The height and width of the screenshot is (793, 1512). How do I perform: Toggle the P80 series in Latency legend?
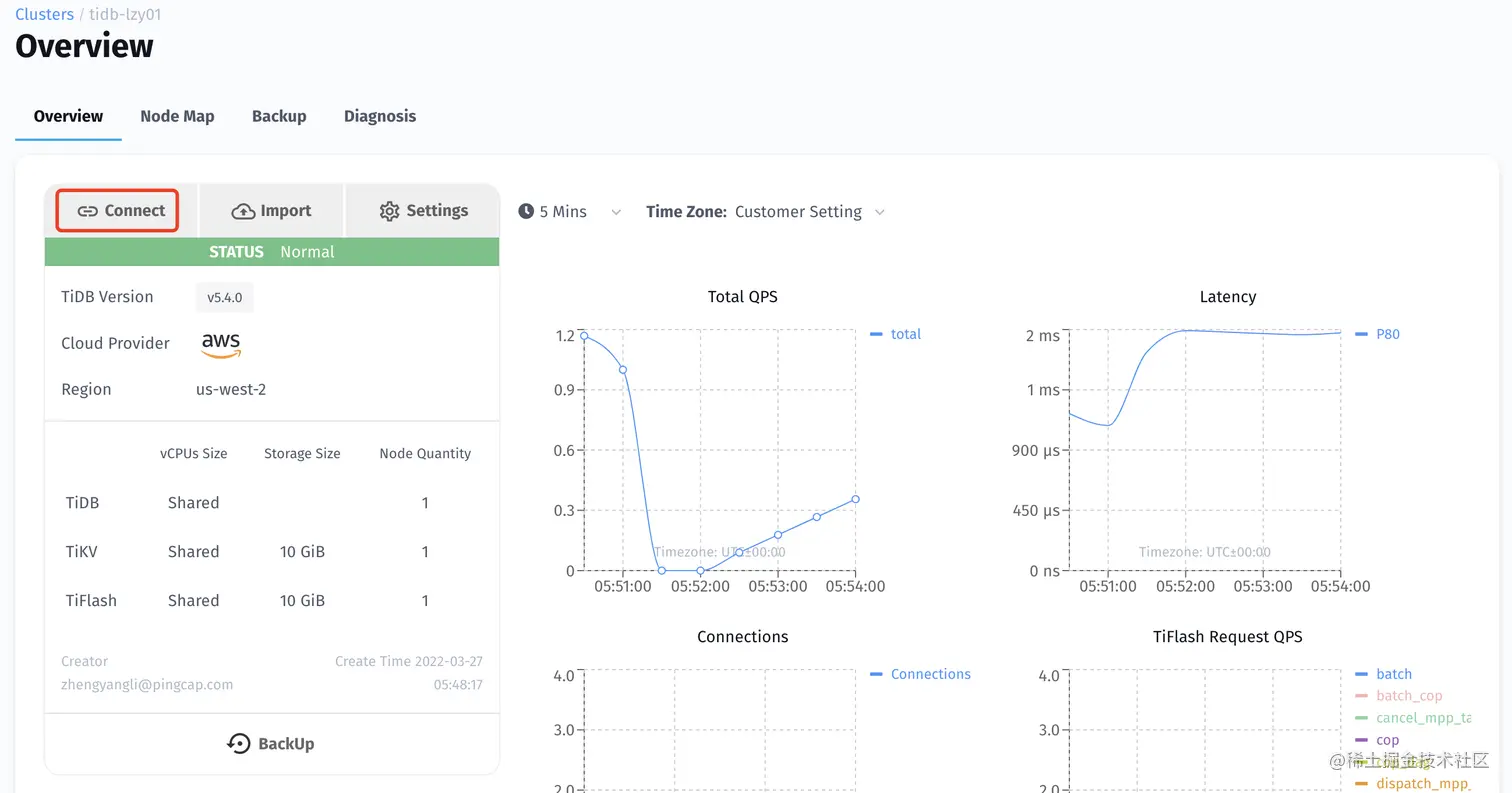pos(1378,334)
